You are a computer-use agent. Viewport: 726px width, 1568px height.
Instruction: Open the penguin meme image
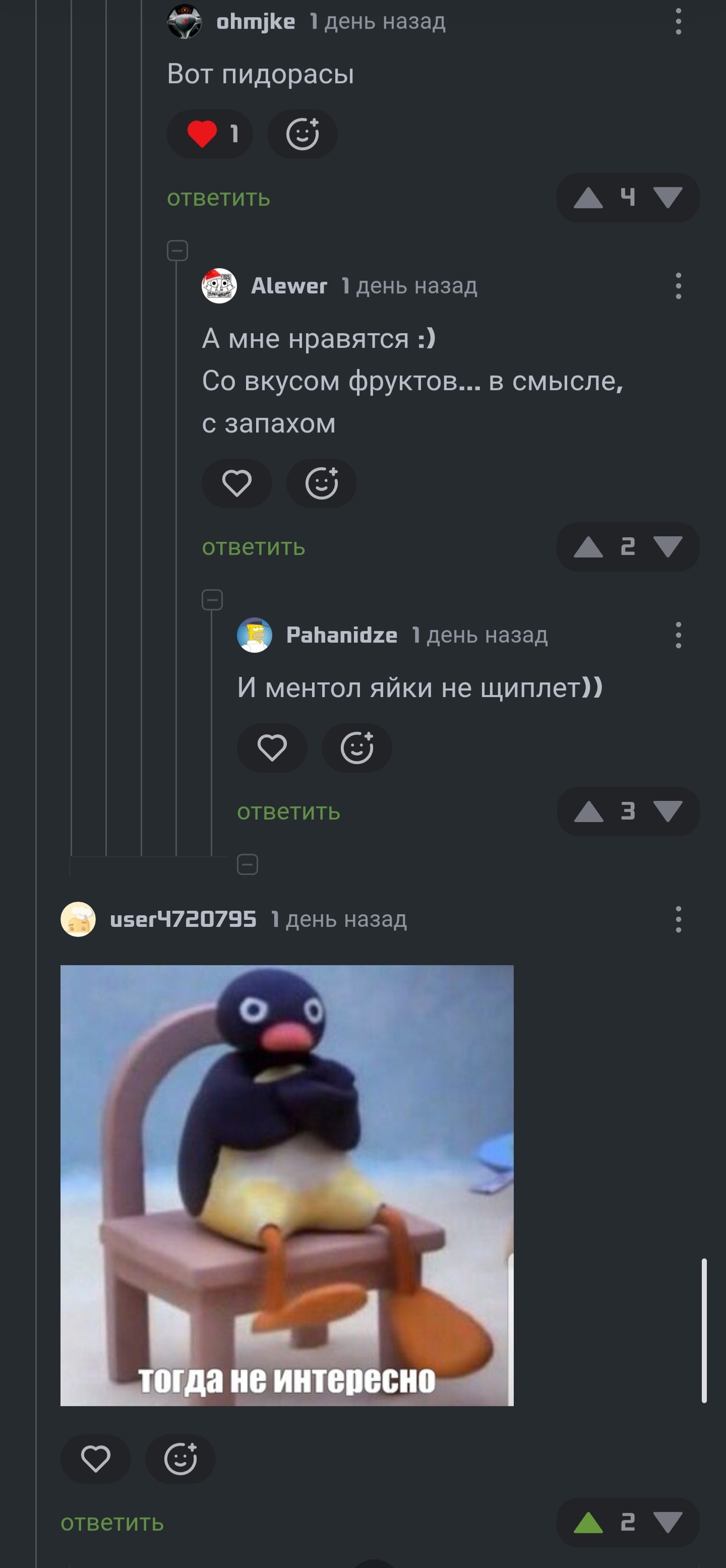[287, 1185]
